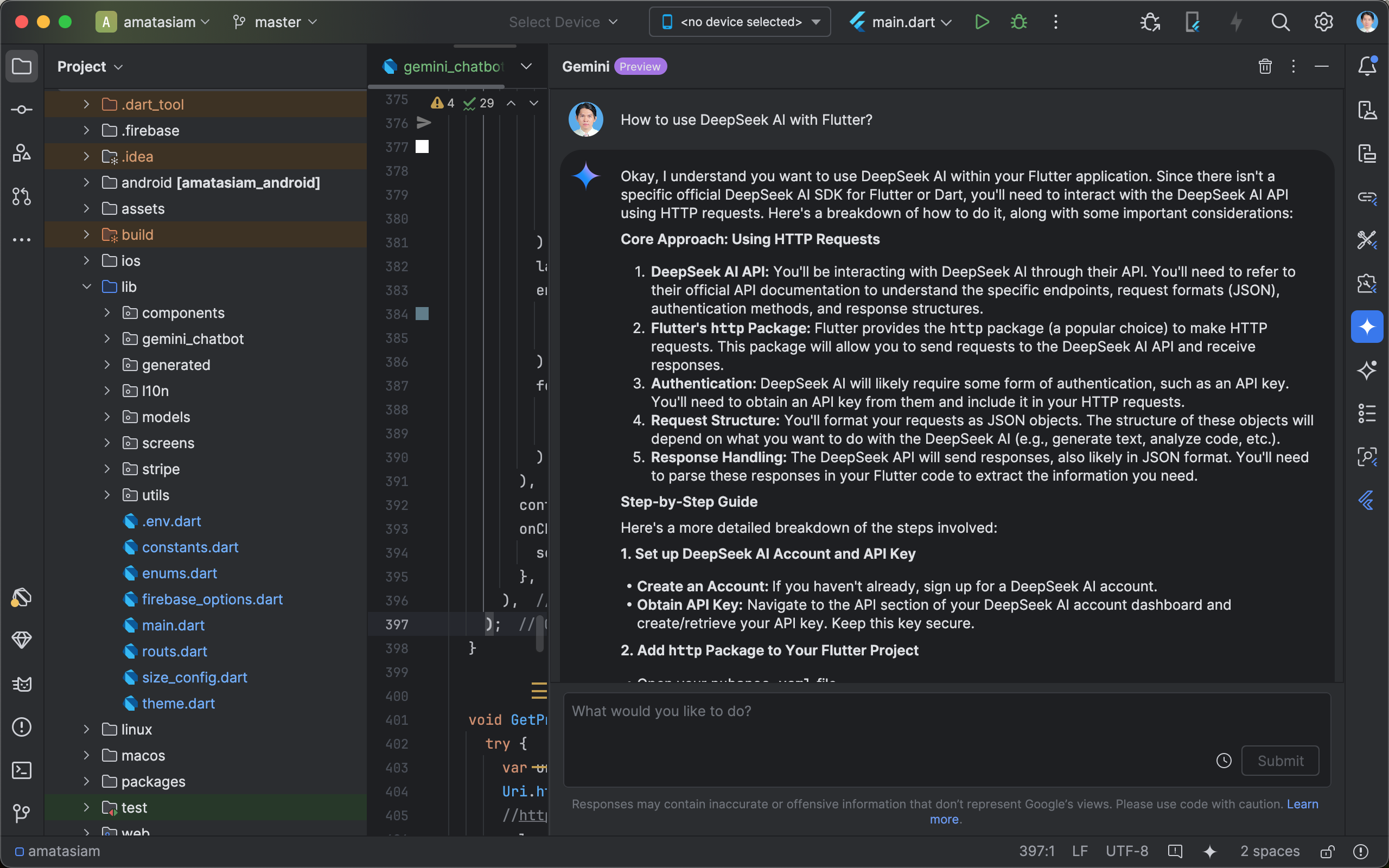Expand the gemini_chatbot folder
Image resolution: width=1389 pixels, height=868 pixels.
coord(107,339)
